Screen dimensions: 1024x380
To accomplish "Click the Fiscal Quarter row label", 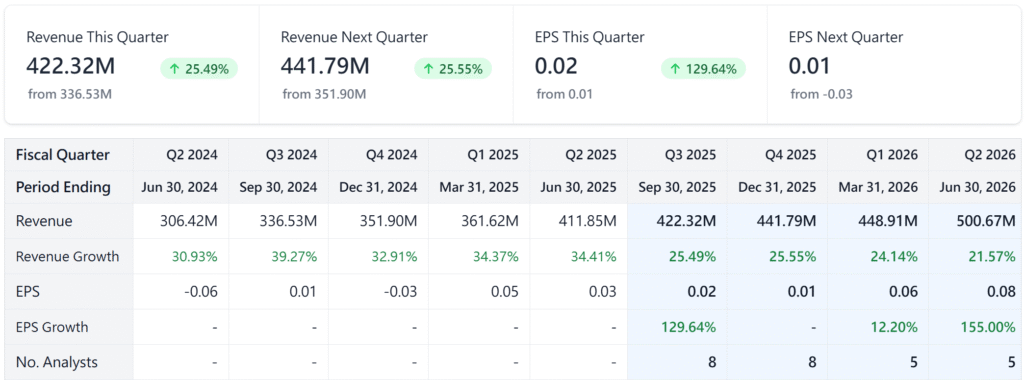I will (63, 155).
